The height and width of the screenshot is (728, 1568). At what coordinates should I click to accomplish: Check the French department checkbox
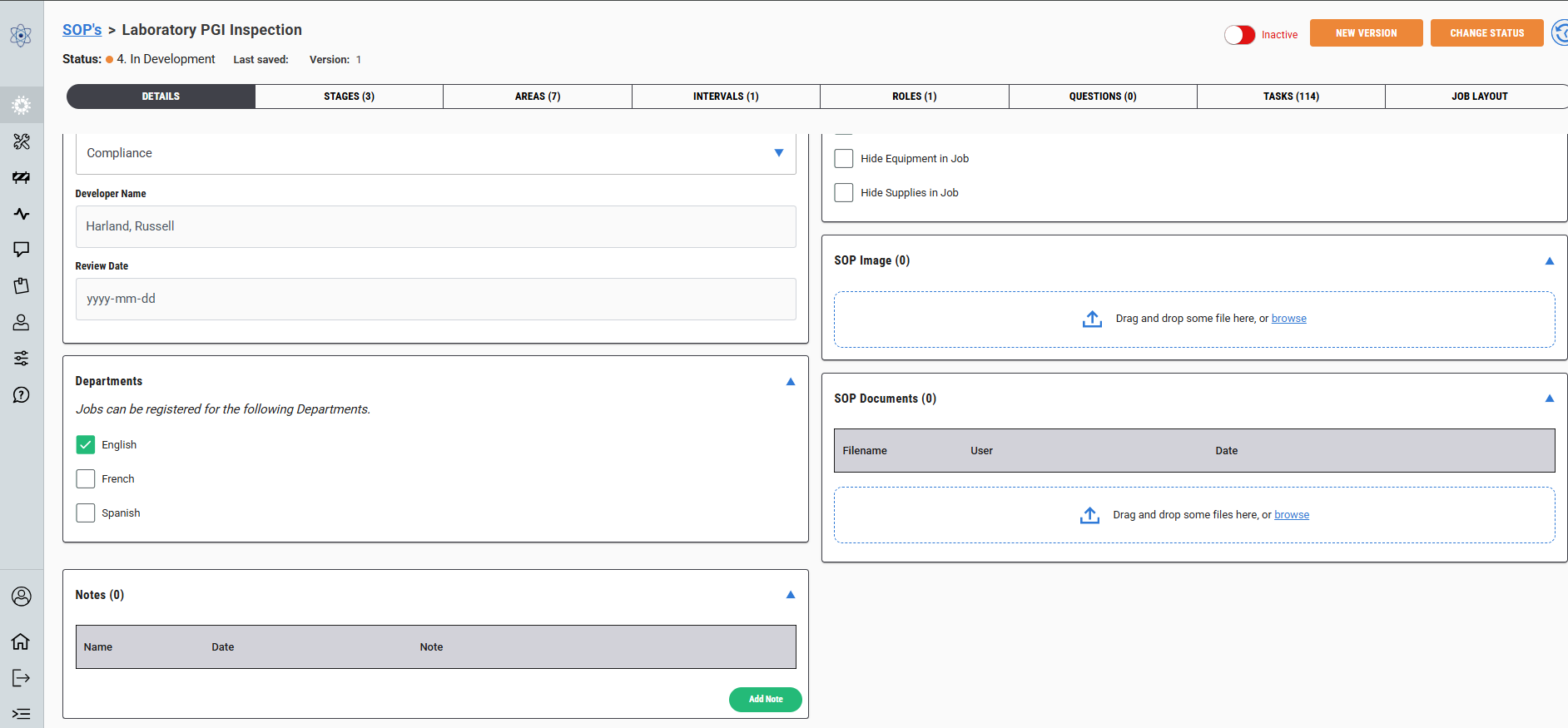coord(86,479)
